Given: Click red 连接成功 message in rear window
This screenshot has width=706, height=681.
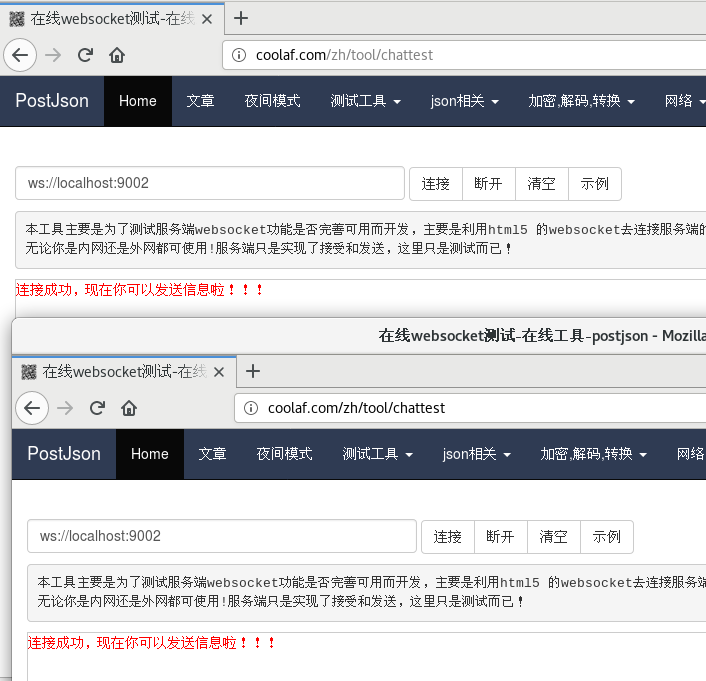Looking at the screenshot, I should click(140, 290).
